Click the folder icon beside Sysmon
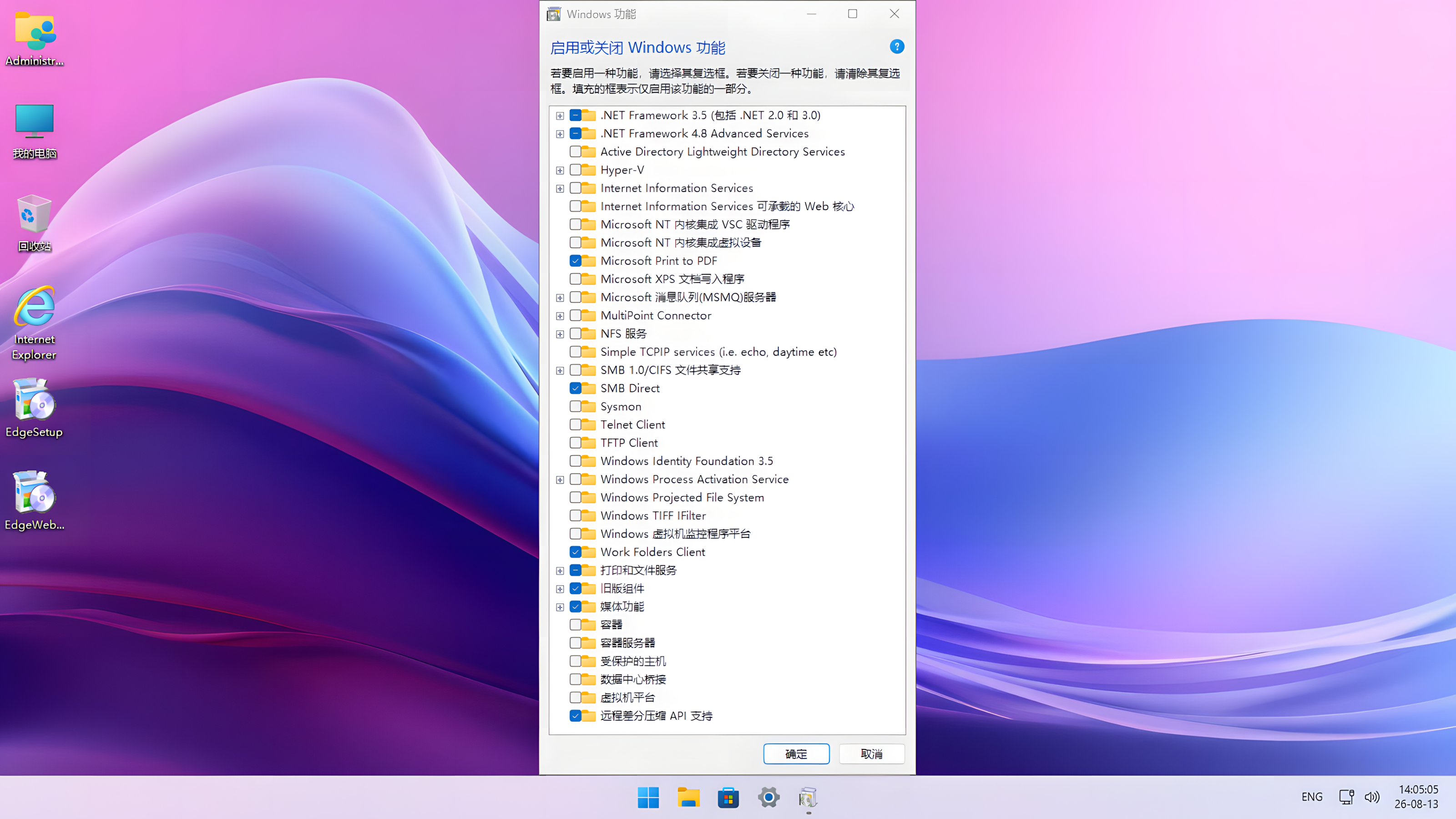The width and height of the screenshot is (1456, 819). [x=589, y=406]
